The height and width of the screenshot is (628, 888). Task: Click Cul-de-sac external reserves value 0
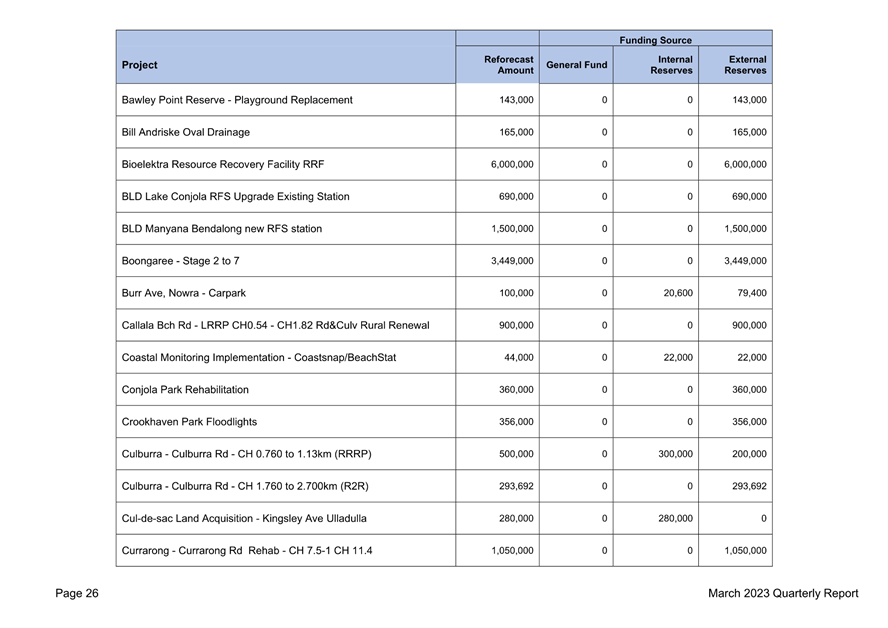(x=763, y=519)
